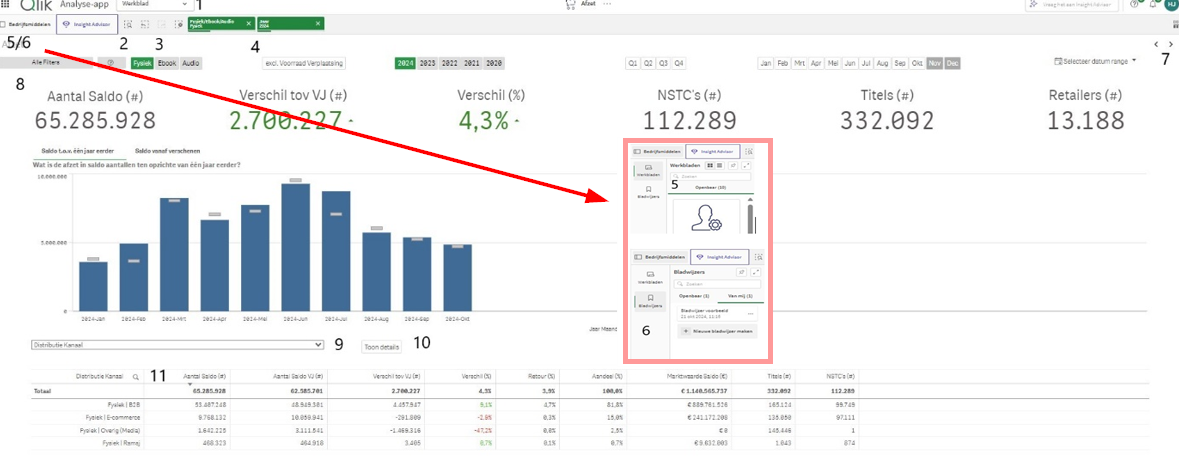Click the Fysiek | Overig (Media) row
The height and width of the screenshot is (456, 1179).
pyautogui.click(x=444, y=428)
